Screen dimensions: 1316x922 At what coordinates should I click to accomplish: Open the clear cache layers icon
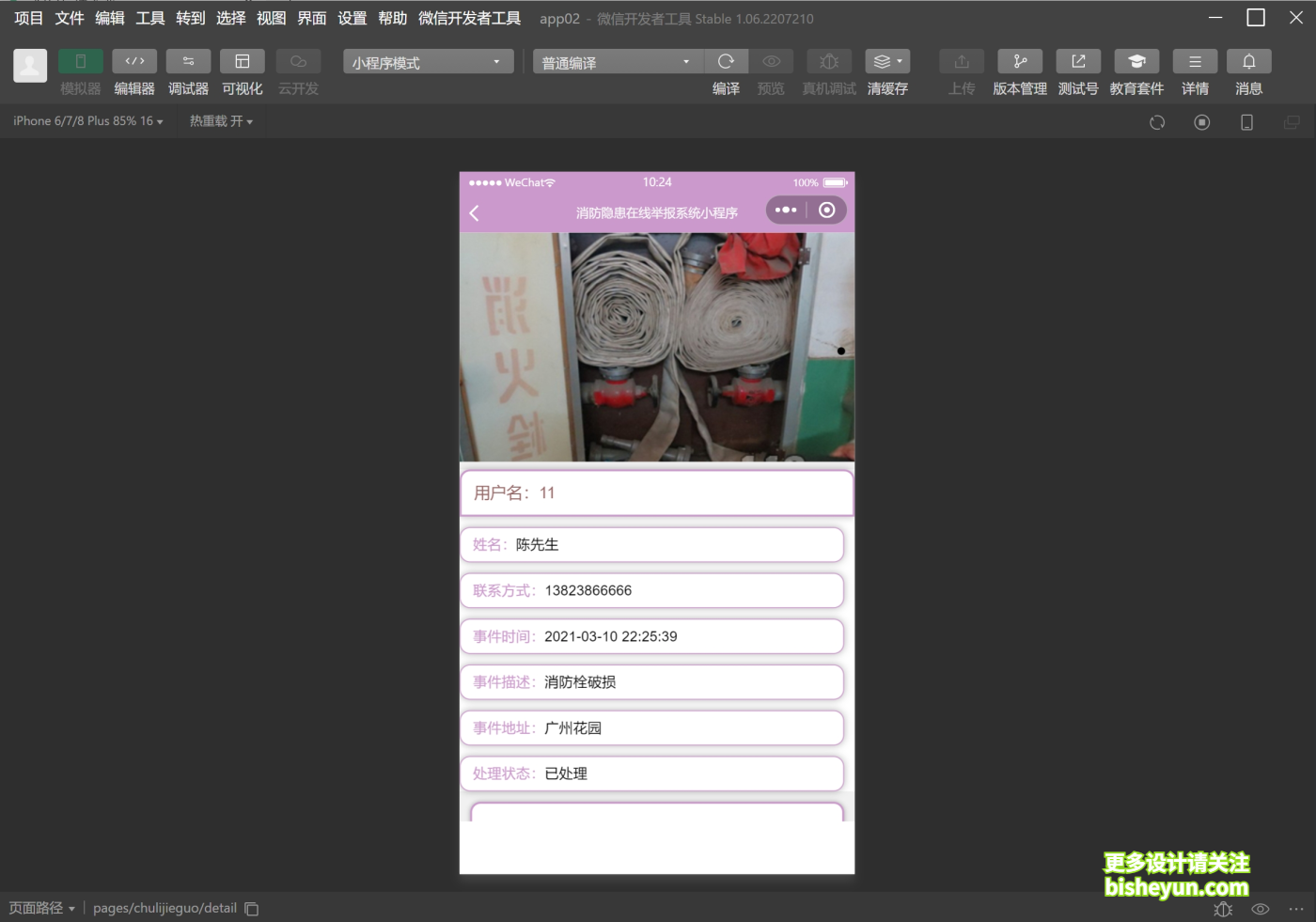pos(886,62)
